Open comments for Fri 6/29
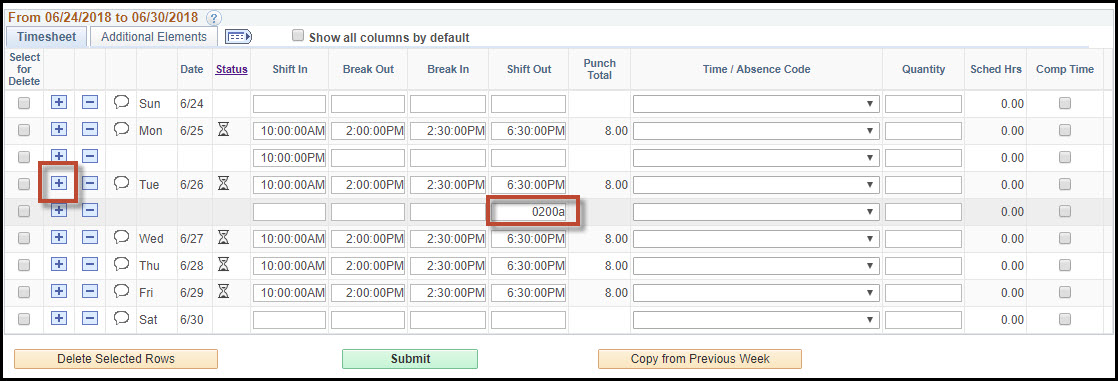Image resolution: width=1118 pixels, height=381 pixels. pos(121,291)
